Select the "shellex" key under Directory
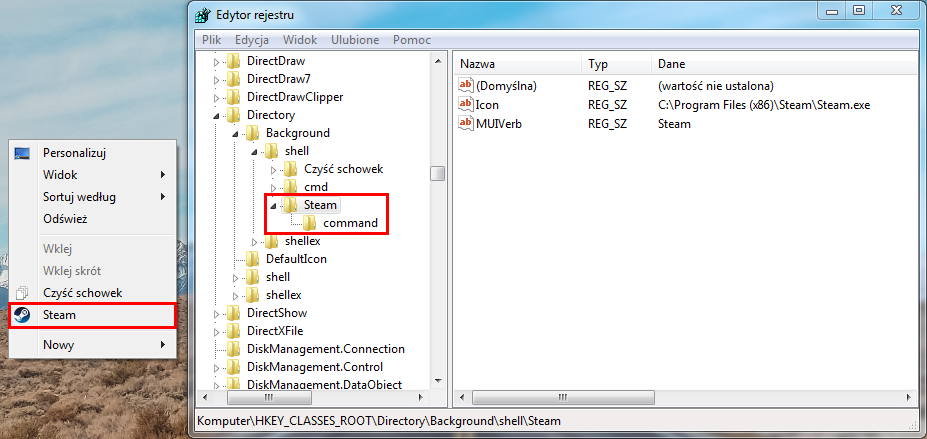Screen dimensions: 927x439 [284, 295]
